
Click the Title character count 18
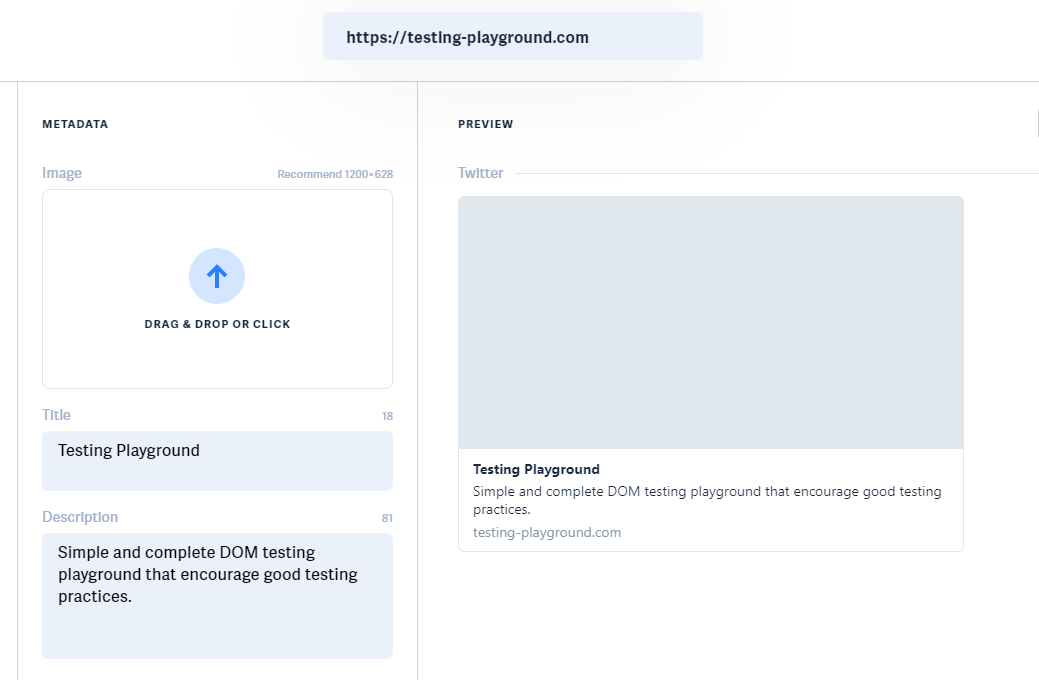click(387, 416)
